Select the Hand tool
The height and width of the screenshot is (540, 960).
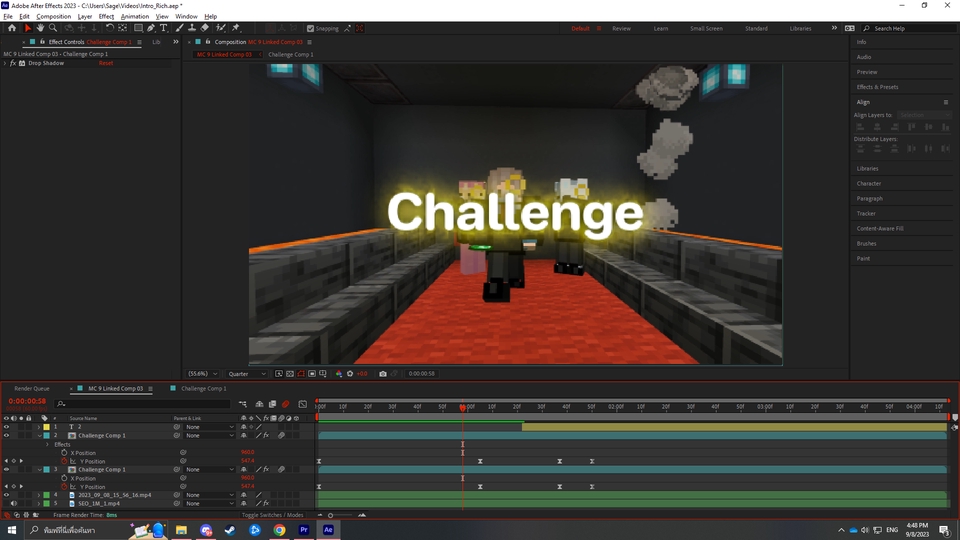pos(40,28)
